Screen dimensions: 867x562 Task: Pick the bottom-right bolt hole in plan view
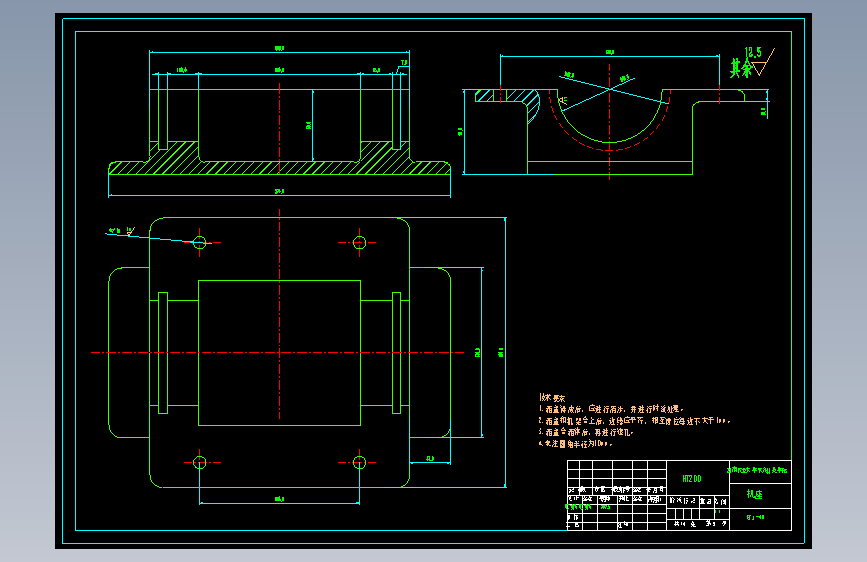pyautogui.click(x=359, y=462)
